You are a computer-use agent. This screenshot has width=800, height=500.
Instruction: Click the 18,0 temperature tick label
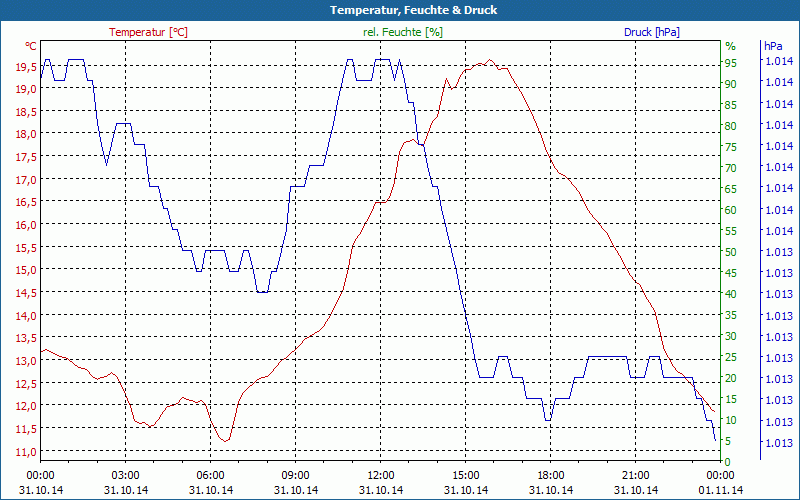[x=26, y=134]
